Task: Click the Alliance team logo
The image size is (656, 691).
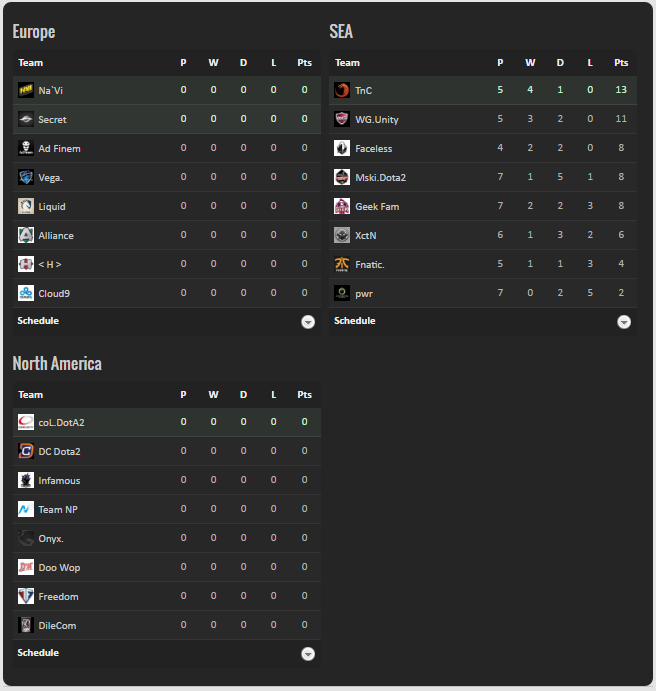Action: tap(26, 236)
